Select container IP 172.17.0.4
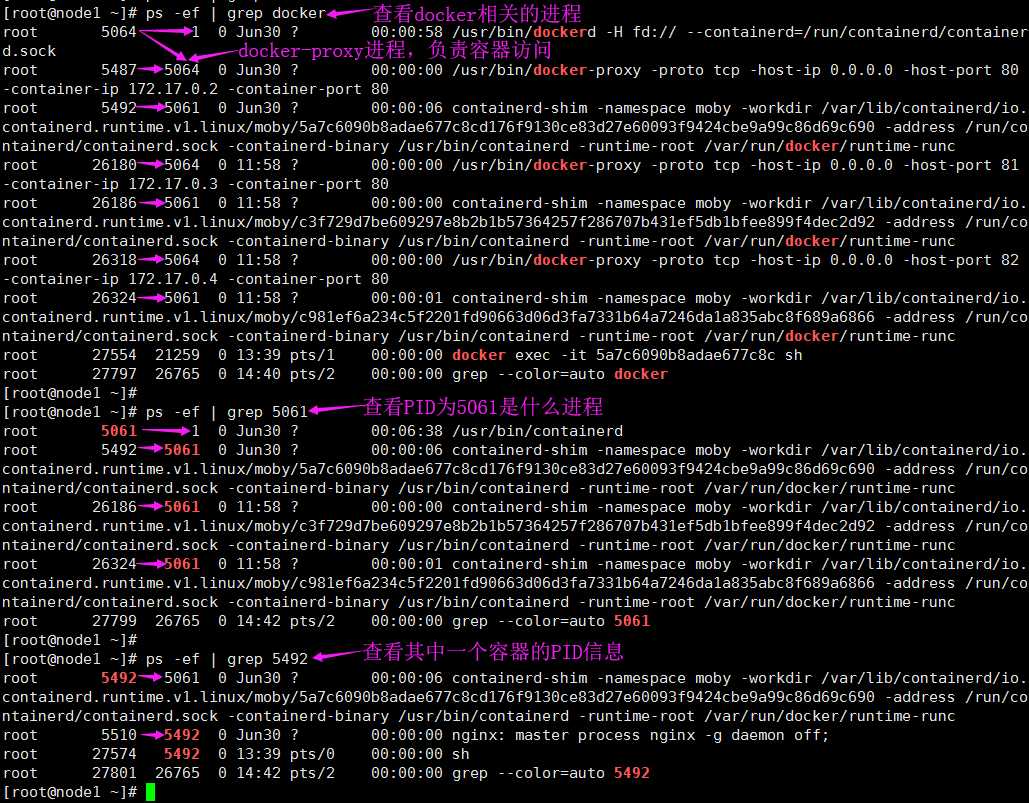1029x803 pixels. (x=173, y=279)
